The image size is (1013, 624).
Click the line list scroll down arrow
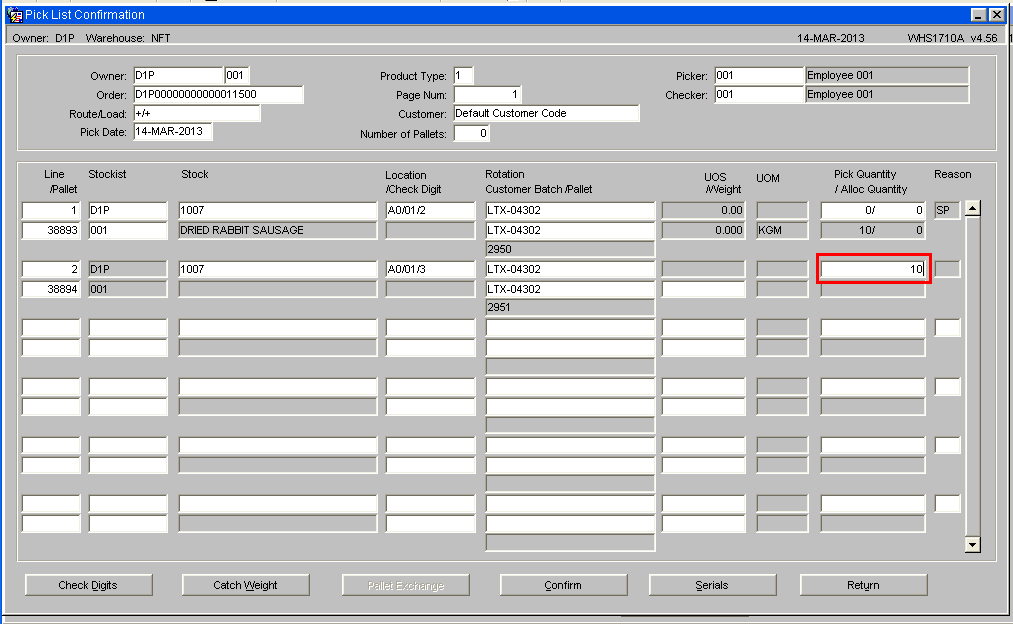pyautogui.click(x=972, y=545)
